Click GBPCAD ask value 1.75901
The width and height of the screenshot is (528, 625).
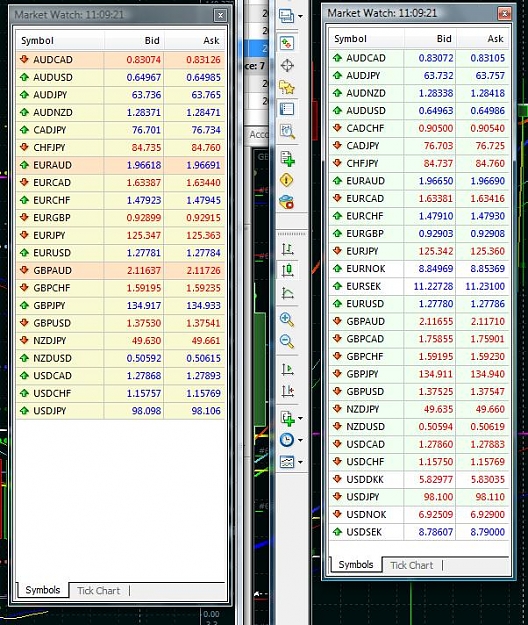[x=487, y=339]
